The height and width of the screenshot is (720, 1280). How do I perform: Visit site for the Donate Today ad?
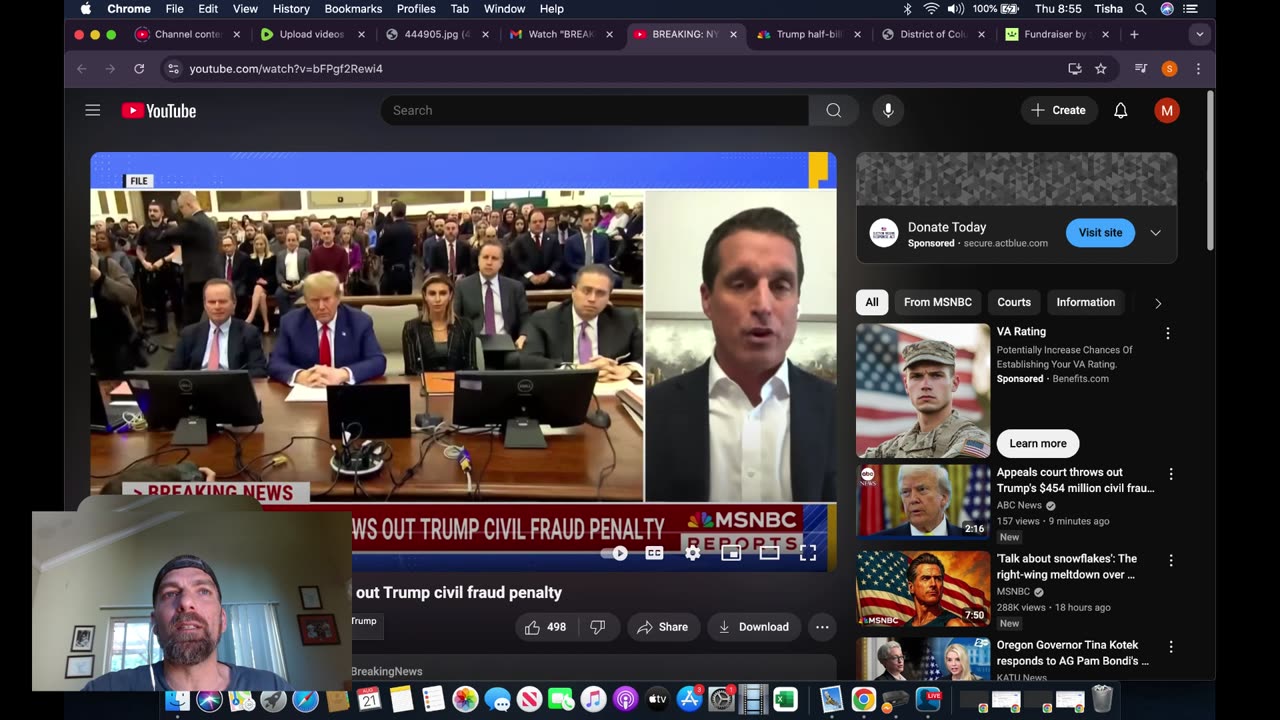click(1100, 232)
